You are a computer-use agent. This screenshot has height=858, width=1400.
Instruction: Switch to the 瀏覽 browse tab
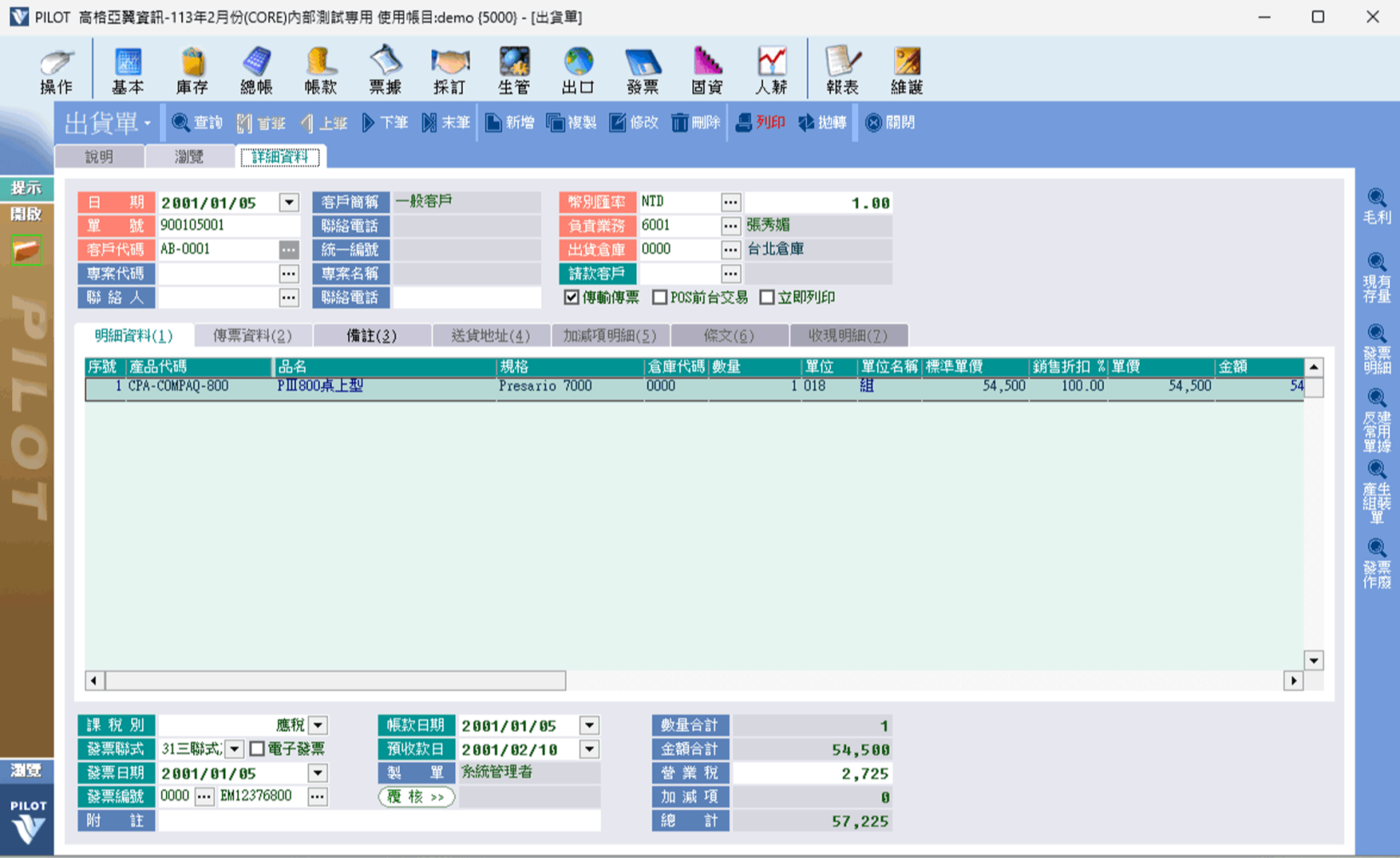coord(189,156)
